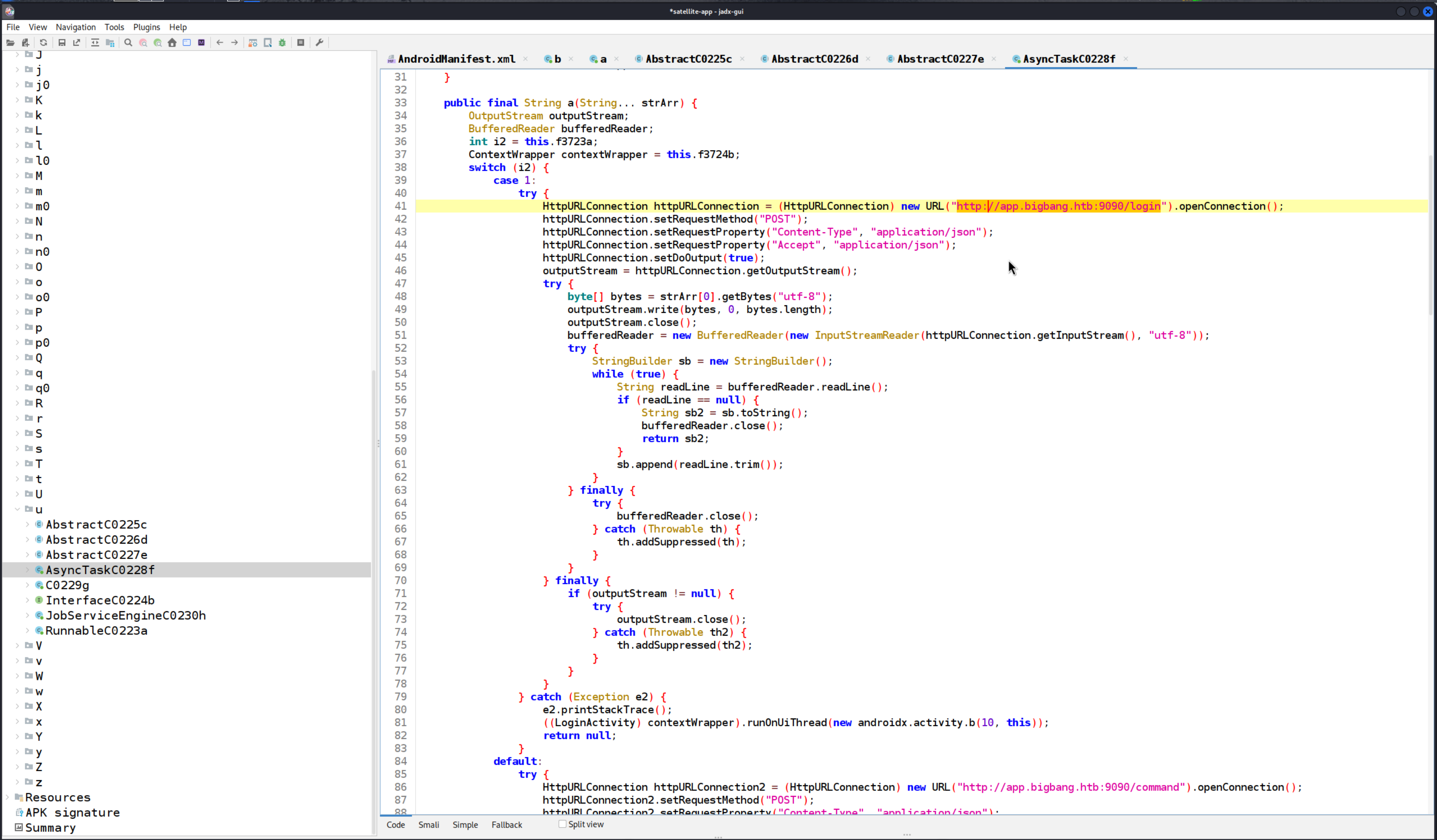Click the open file toolbar icon
Image resolution: width=1437 pixels, height=840 pixels.
10,43
